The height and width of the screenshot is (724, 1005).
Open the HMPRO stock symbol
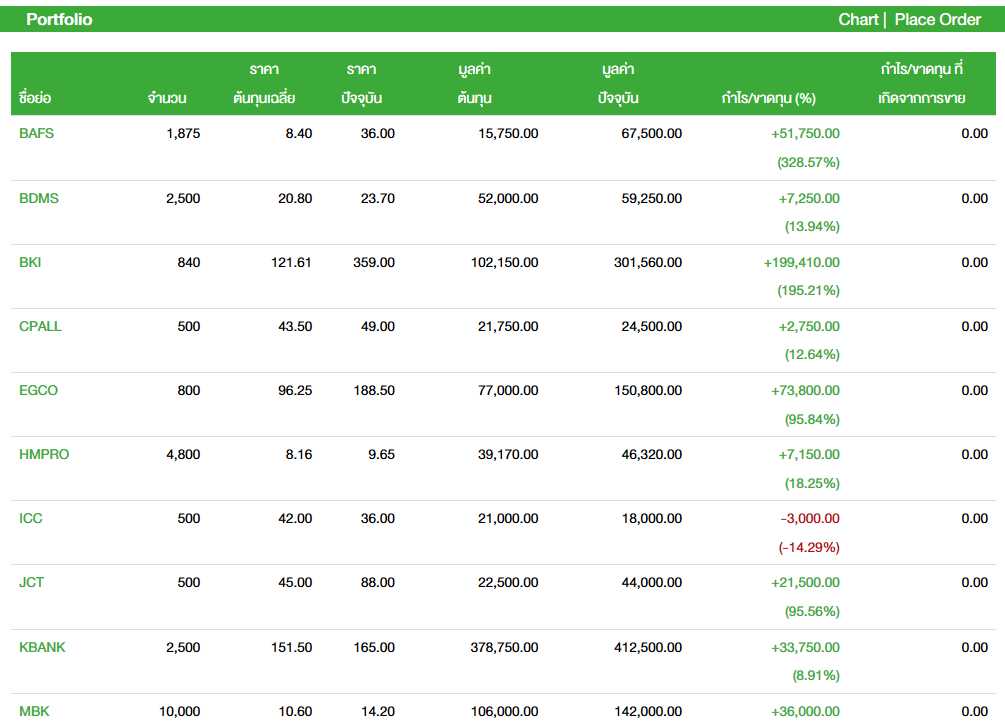click(x=44, y=454)
